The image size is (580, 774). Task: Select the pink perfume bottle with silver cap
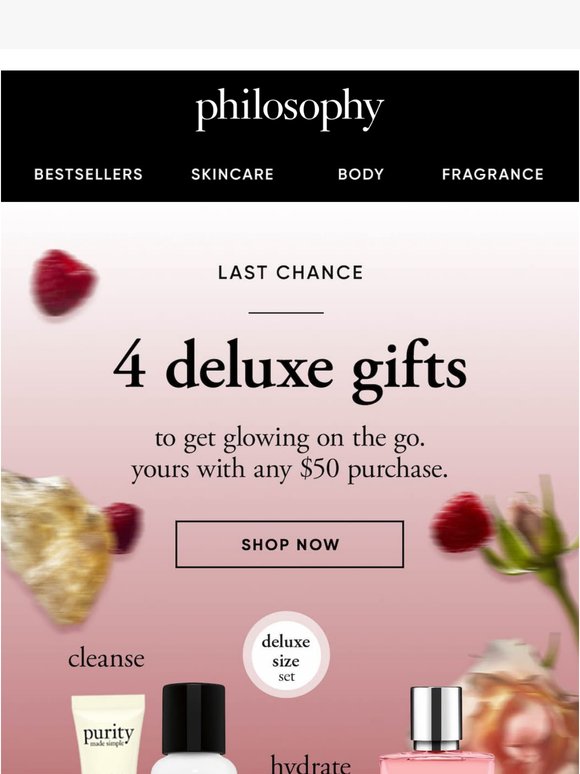pyautogui.click(x=436, y=730)
